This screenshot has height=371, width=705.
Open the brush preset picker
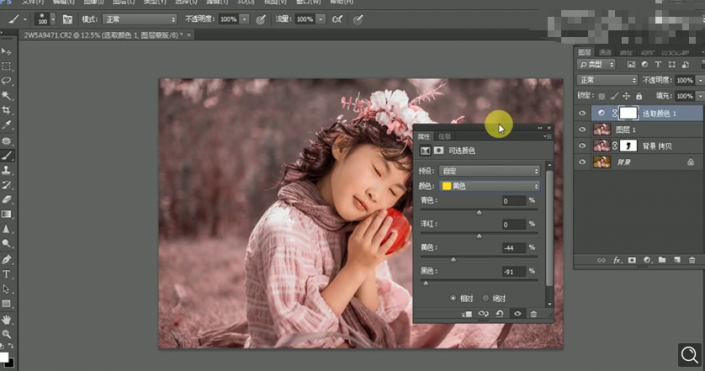tap(53, 19)
